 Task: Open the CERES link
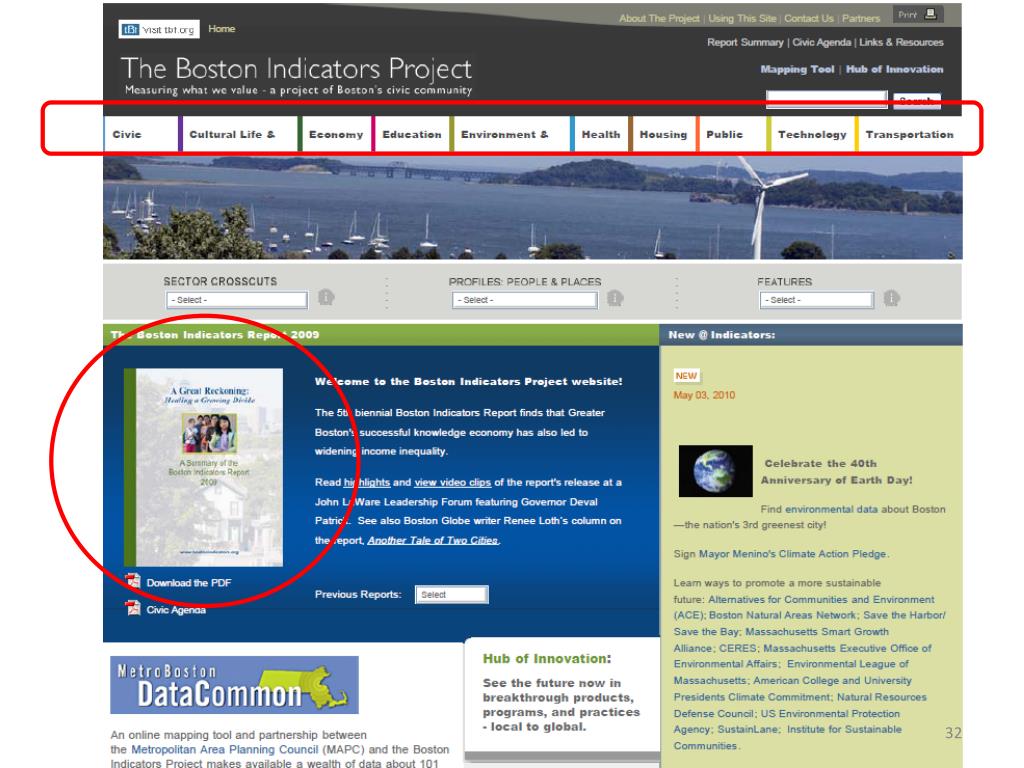click(737, 648)
